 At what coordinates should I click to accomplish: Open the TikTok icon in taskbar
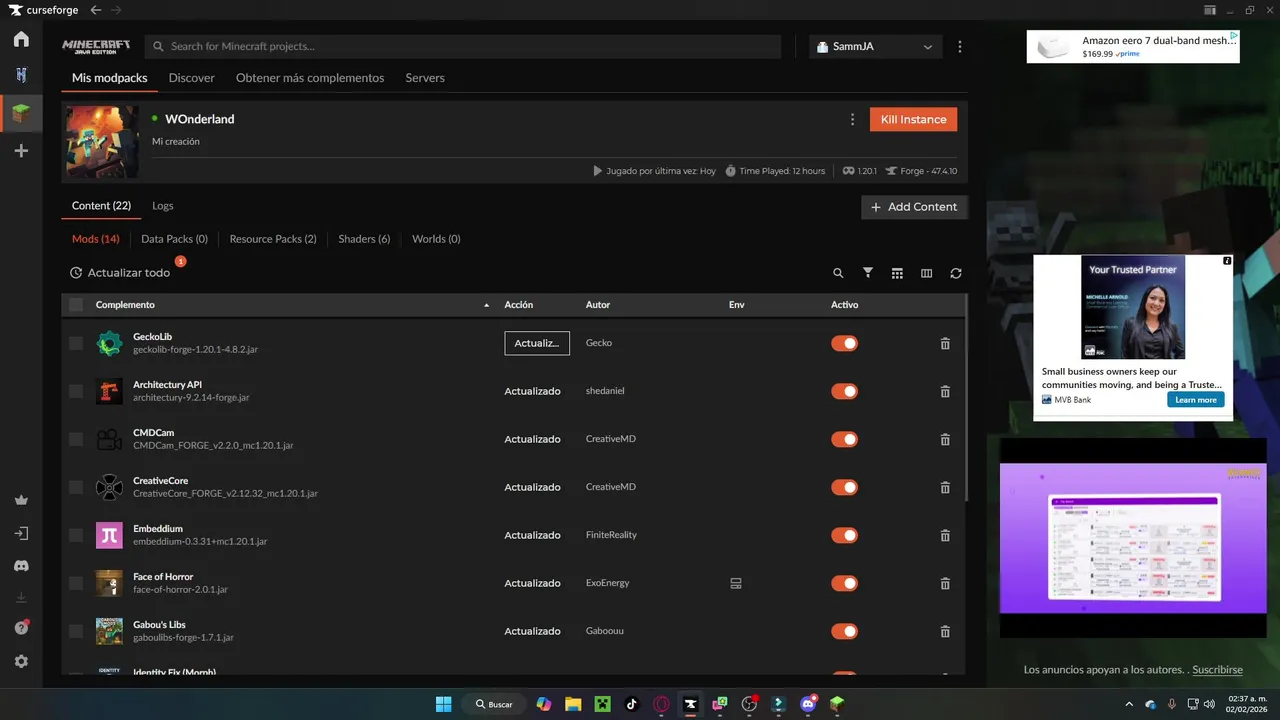[631, 704]
